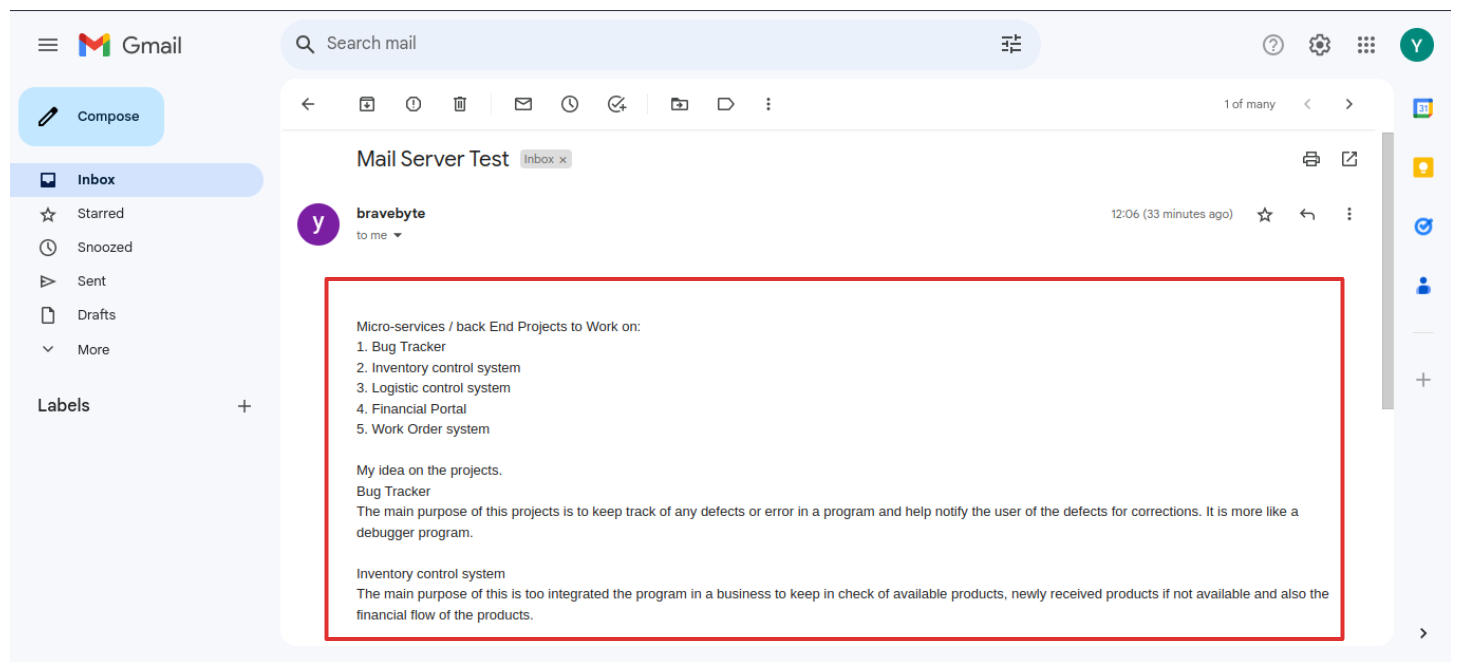The height and width of the screenshot is (671, 1460).
Task: Remove the Inbox label from email
Action: (563, 160)
